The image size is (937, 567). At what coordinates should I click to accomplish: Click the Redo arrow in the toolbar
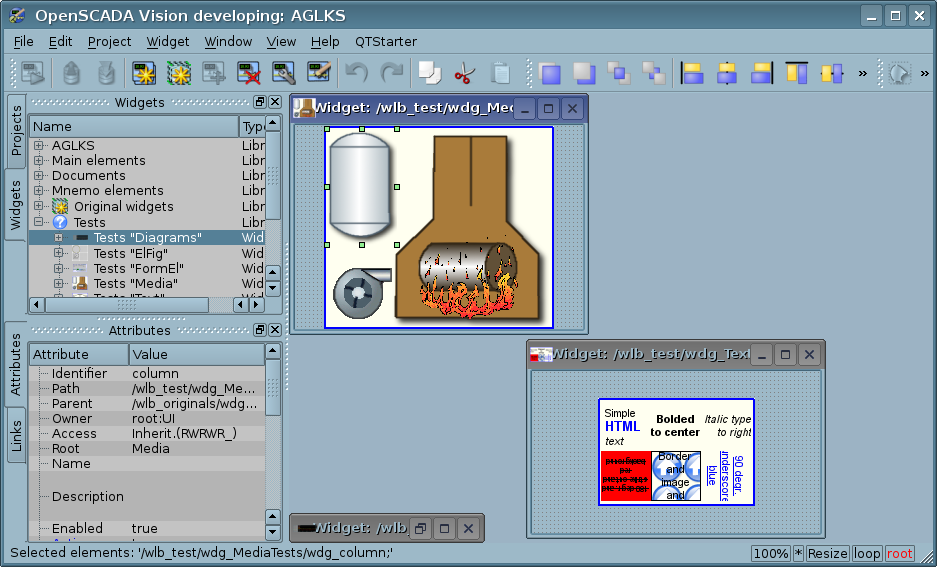click(x=391, y=73)
